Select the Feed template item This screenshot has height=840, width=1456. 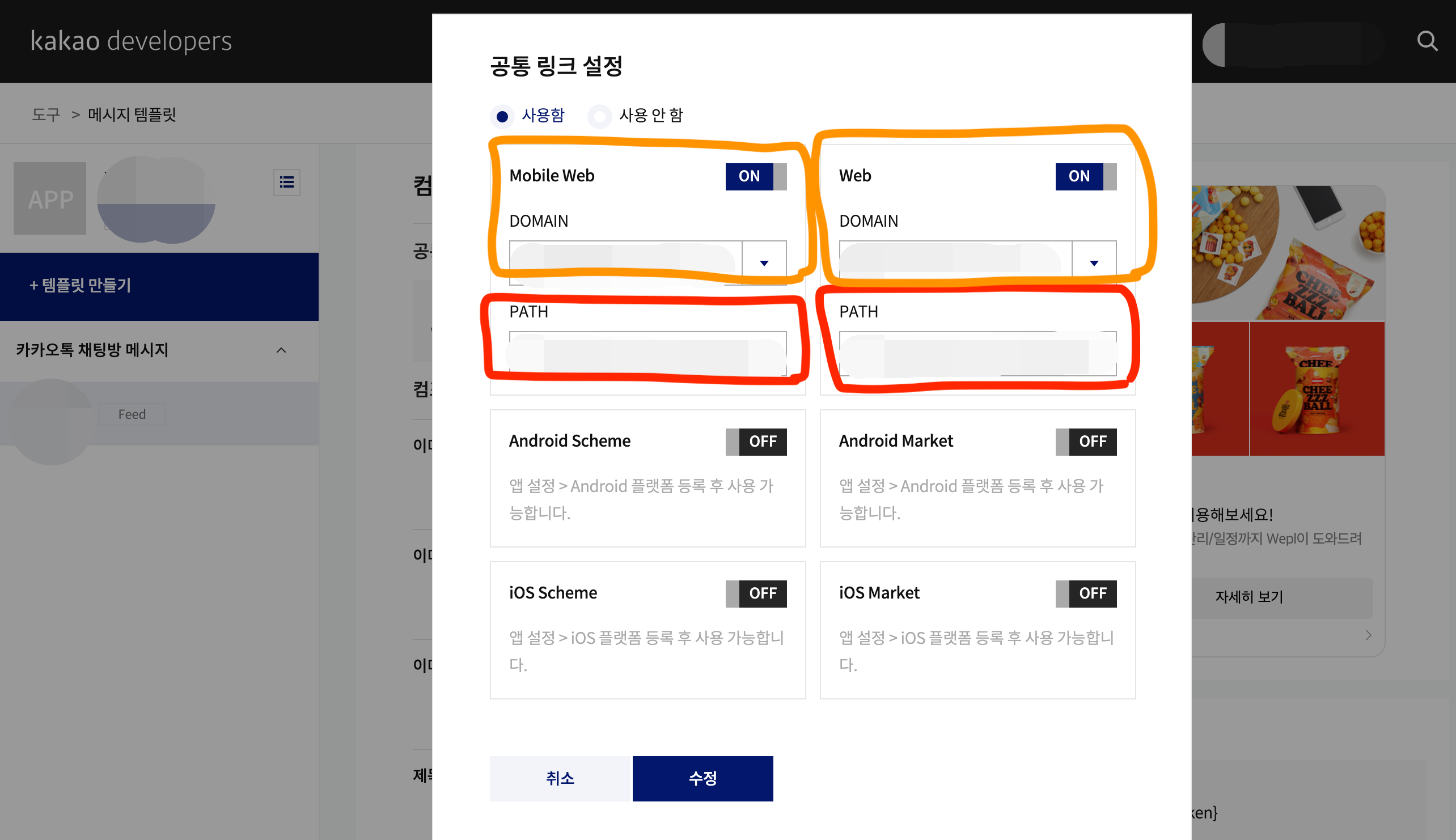132,414
